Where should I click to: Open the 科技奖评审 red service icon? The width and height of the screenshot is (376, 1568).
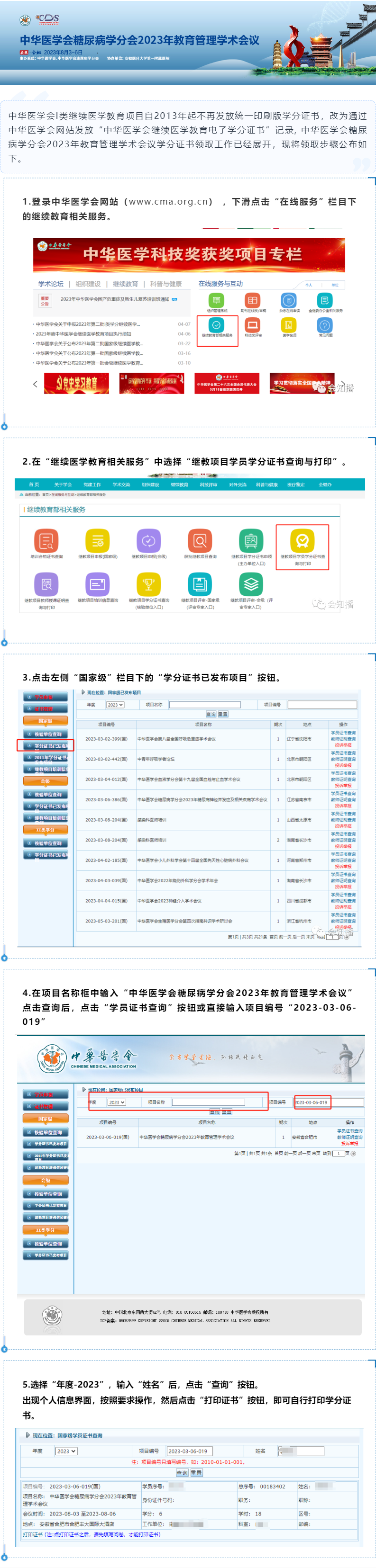pos(252,326)
